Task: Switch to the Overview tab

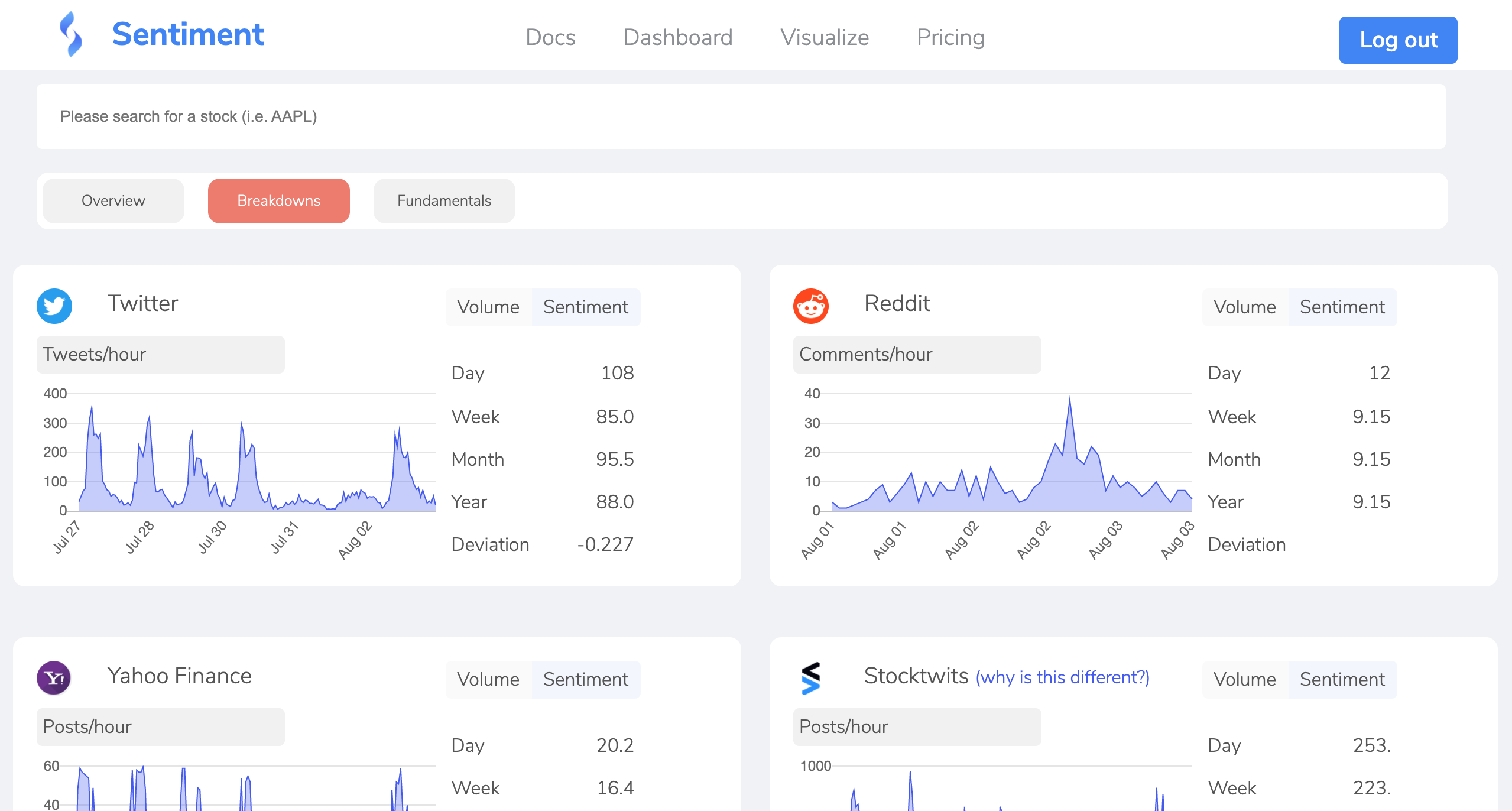Action: click(113, 200)
